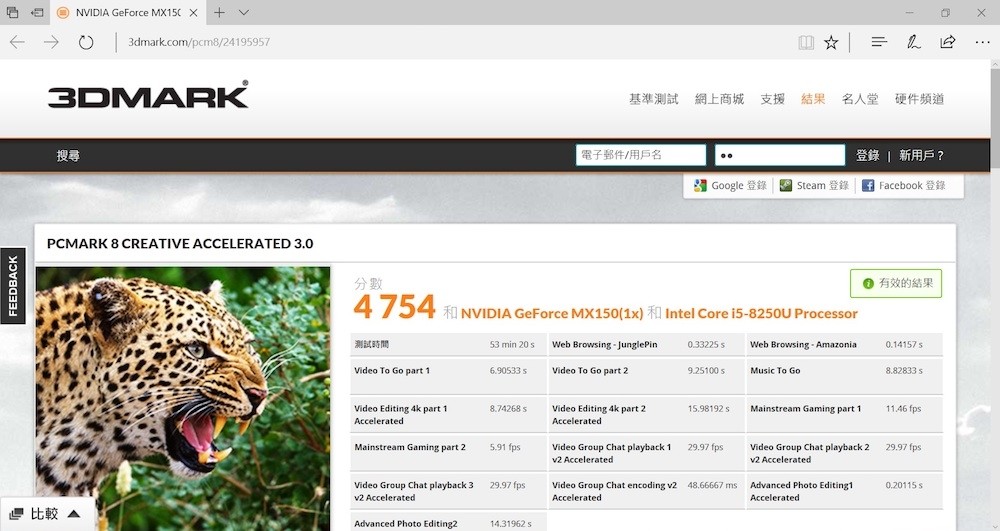Click the Web Browsing - JunglePin row
The height and width of the screenshot is (531, 1000).
tap(646, 344)
